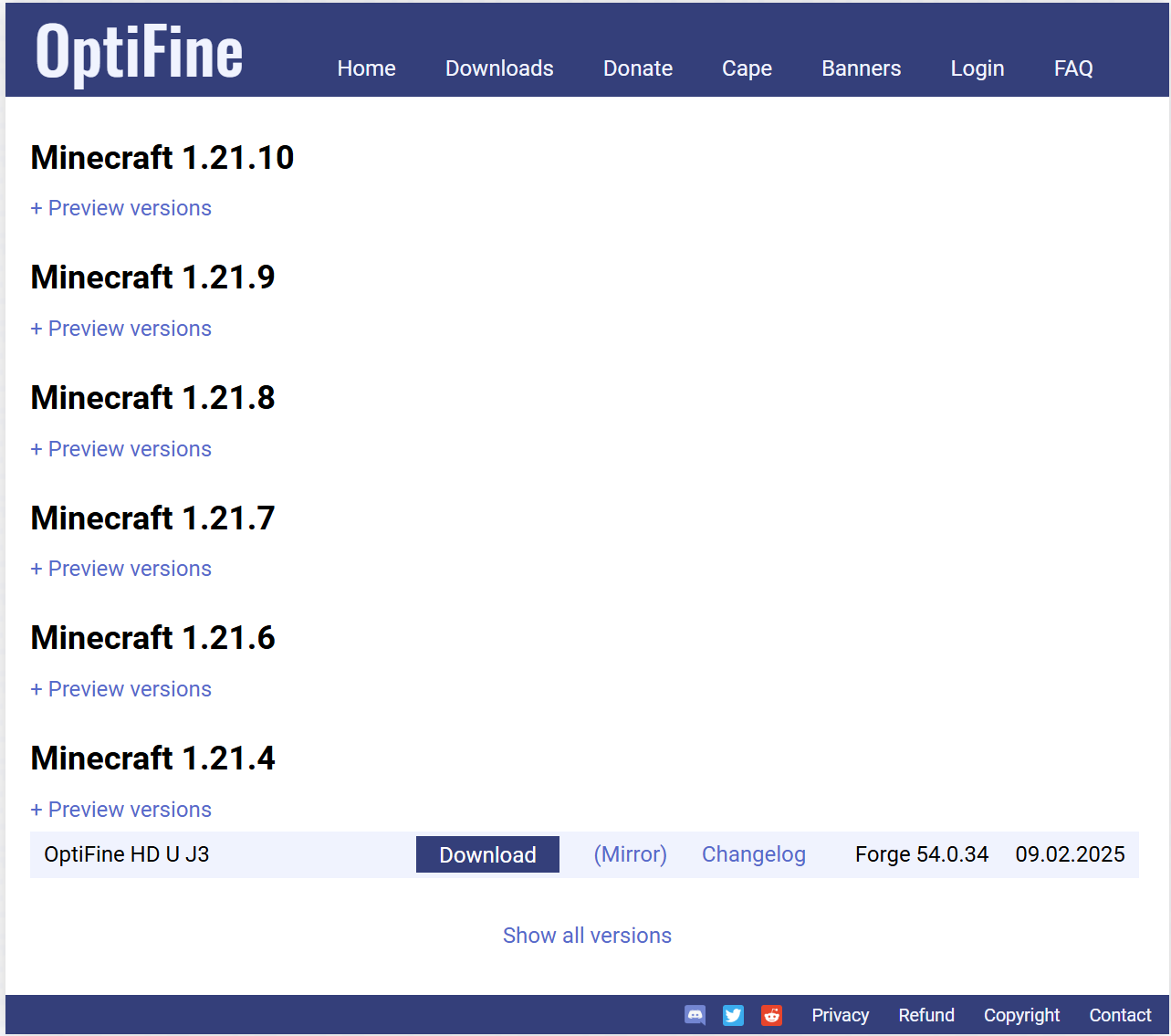The height and width of the screenshot is (1036, 1171).
Task: Click the Minecraft 1.21.9 heading
Action: pos(153,277)
